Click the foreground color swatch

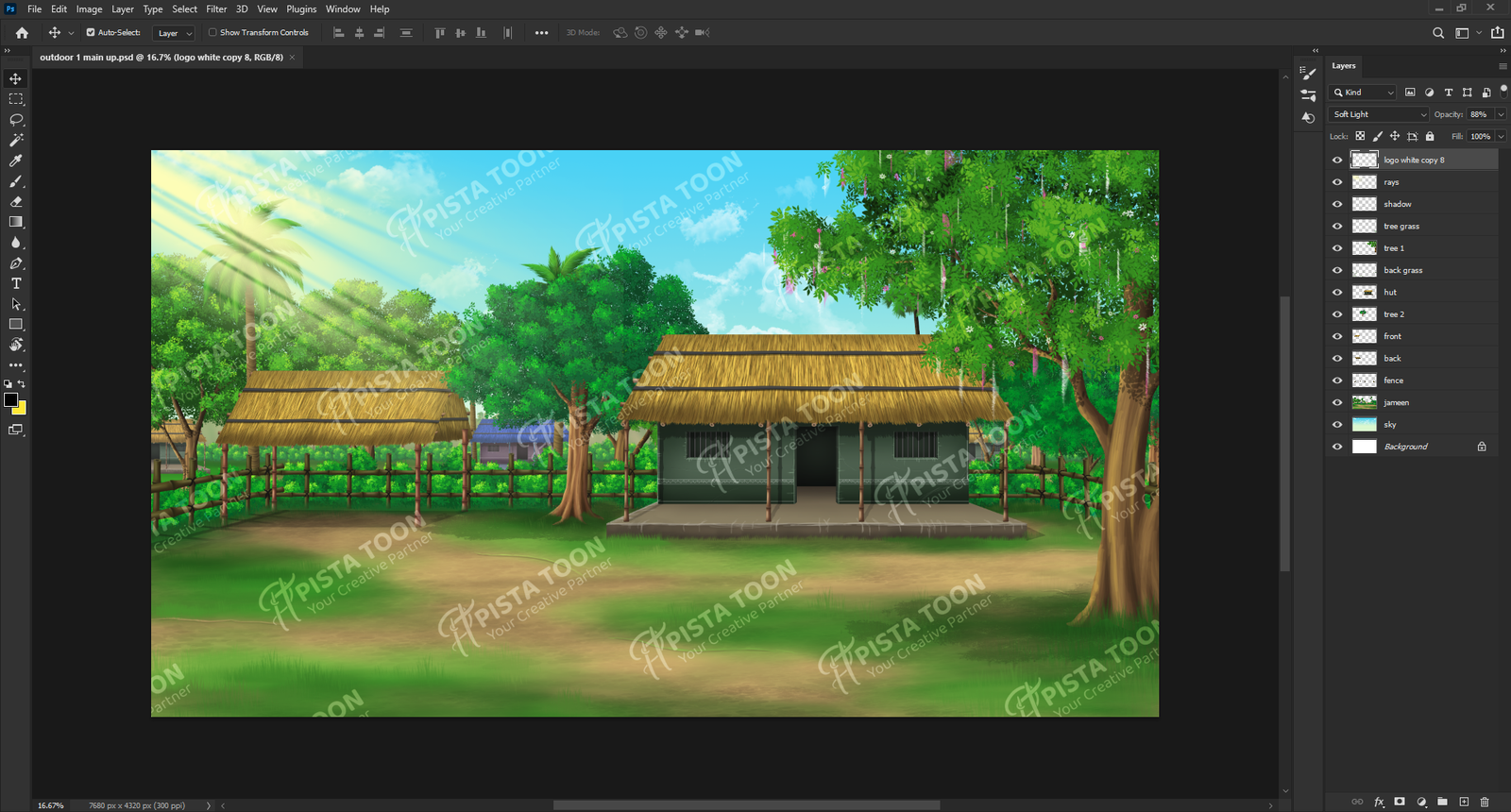10,400
